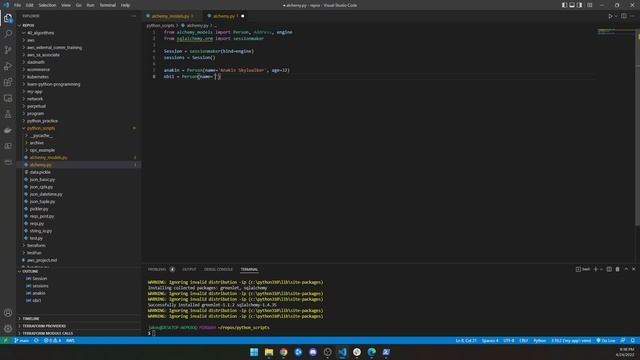The width and height of the screenshot is (640, 360).
Task: Open the errors and warnings count in status bar
Action: click(x=52, y=340)
